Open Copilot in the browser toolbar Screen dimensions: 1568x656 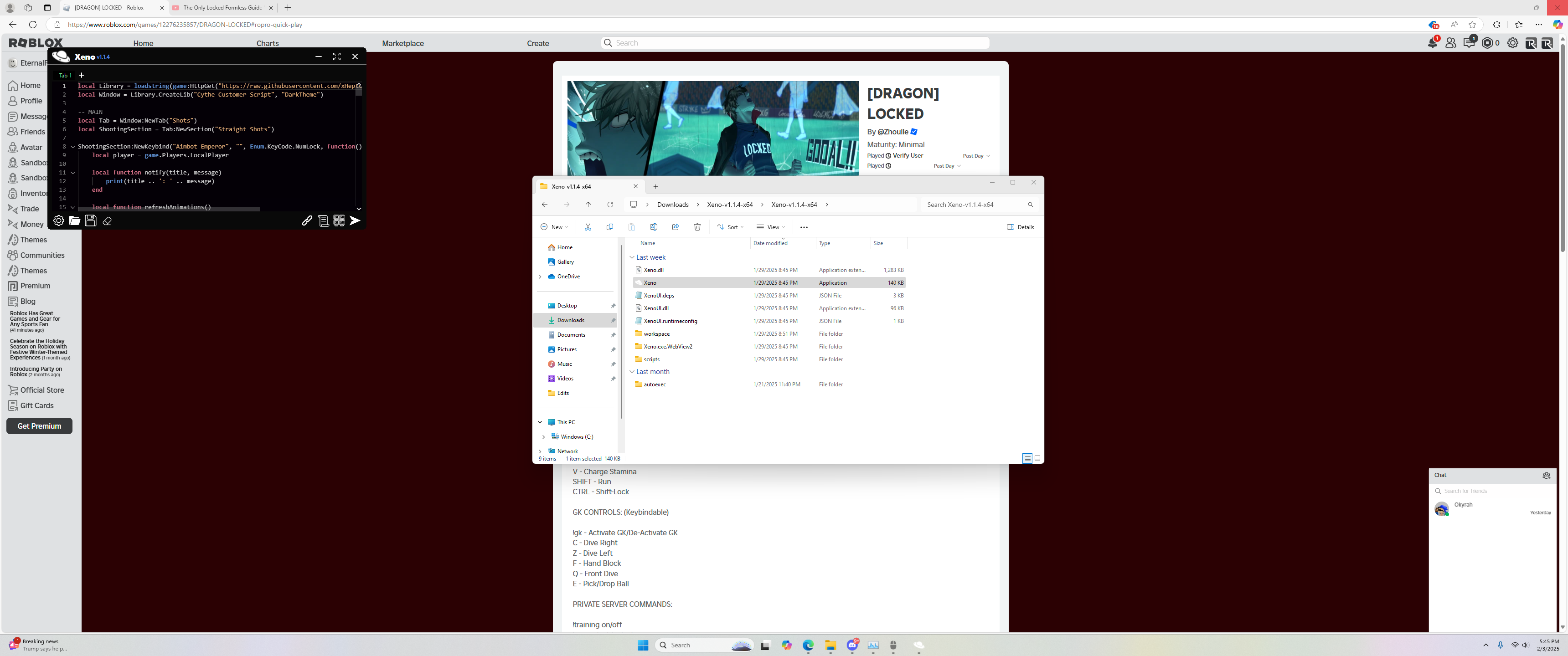click(1558, 24)
